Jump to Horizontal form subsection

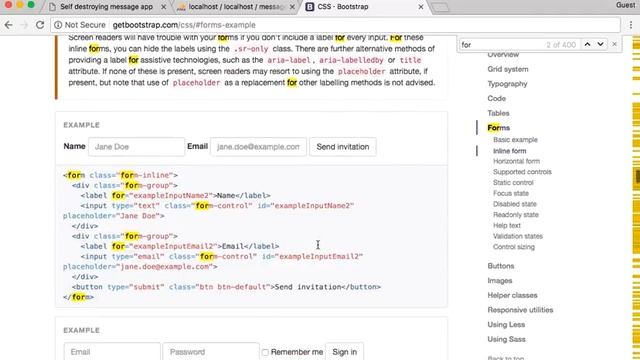pyautogui.click(x=516, y=161)
